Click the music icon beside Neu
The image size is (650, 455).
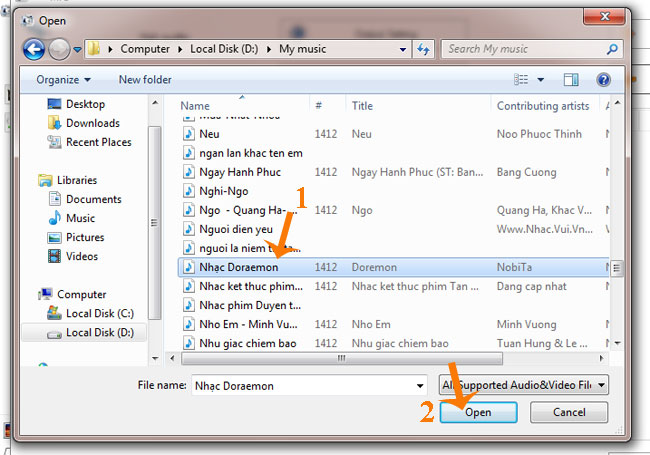(x=189, y=134)
